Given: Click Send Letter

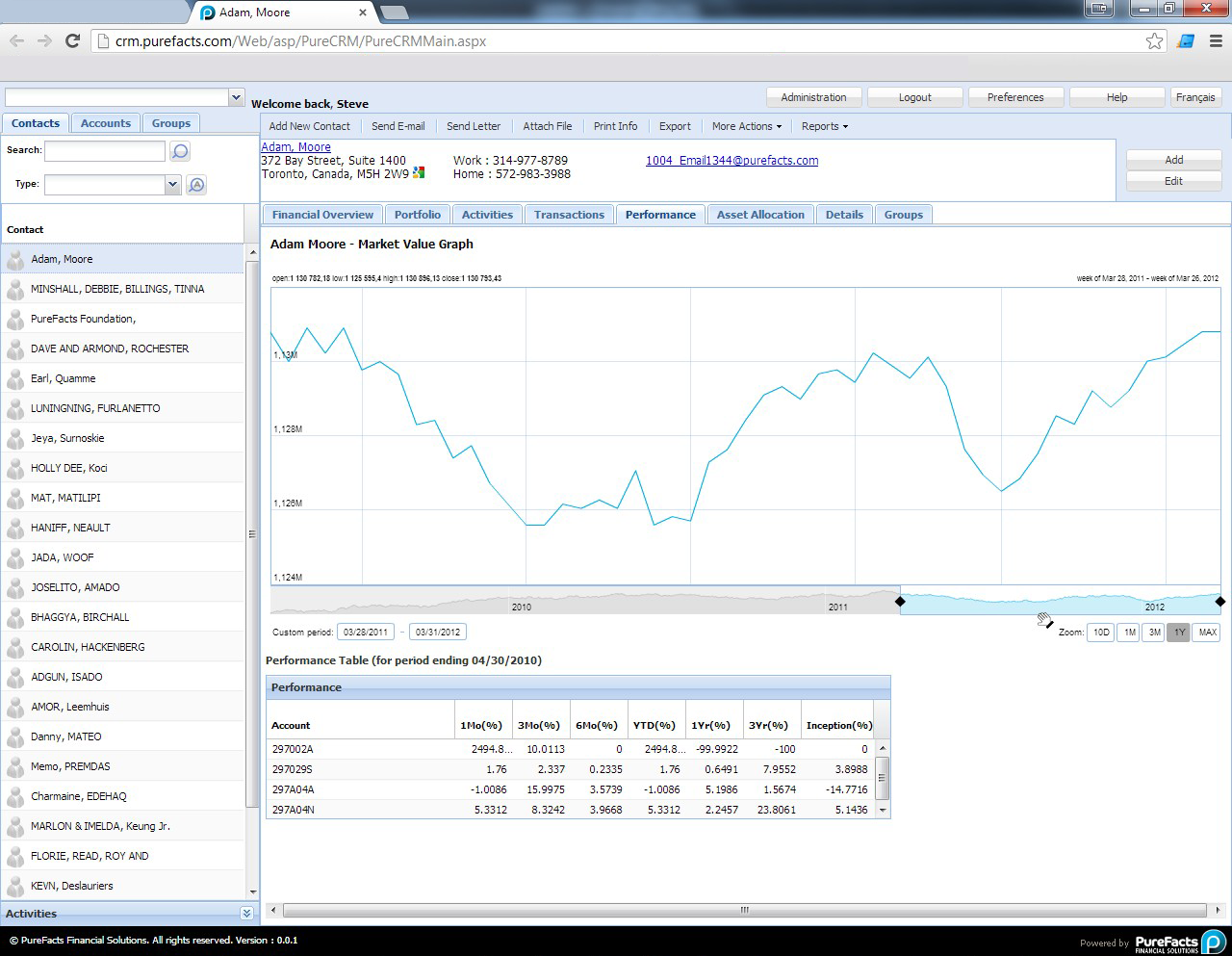Looking at the screenshot, I should [474, 126].
